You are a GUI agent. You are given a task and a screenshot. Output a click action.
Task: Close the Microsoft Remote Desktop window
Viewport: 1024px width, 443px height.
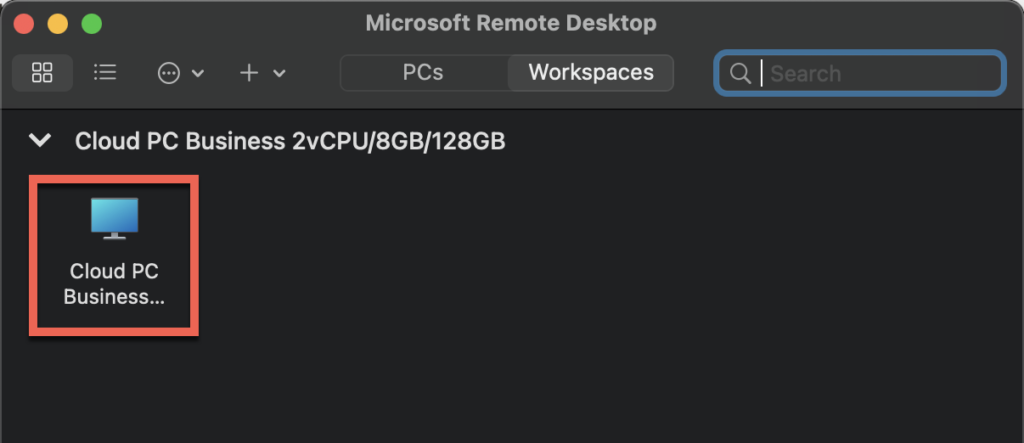click(24, 24)
